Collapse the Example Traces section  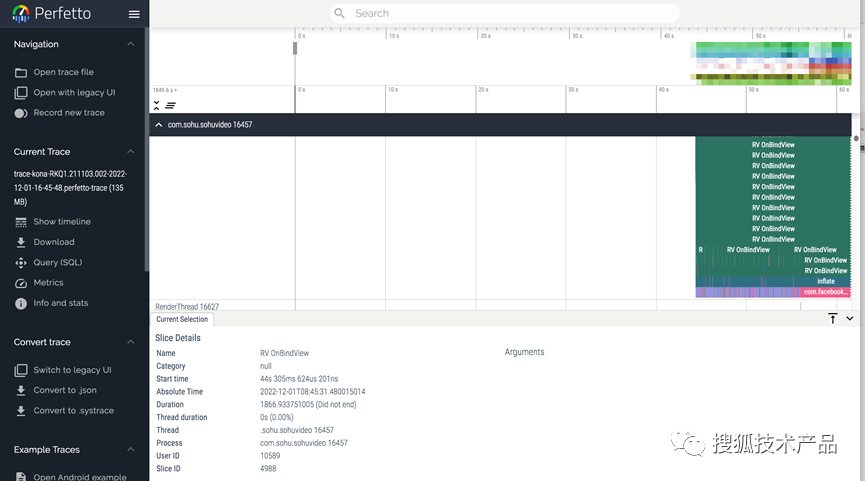click(x=131, y=450)
